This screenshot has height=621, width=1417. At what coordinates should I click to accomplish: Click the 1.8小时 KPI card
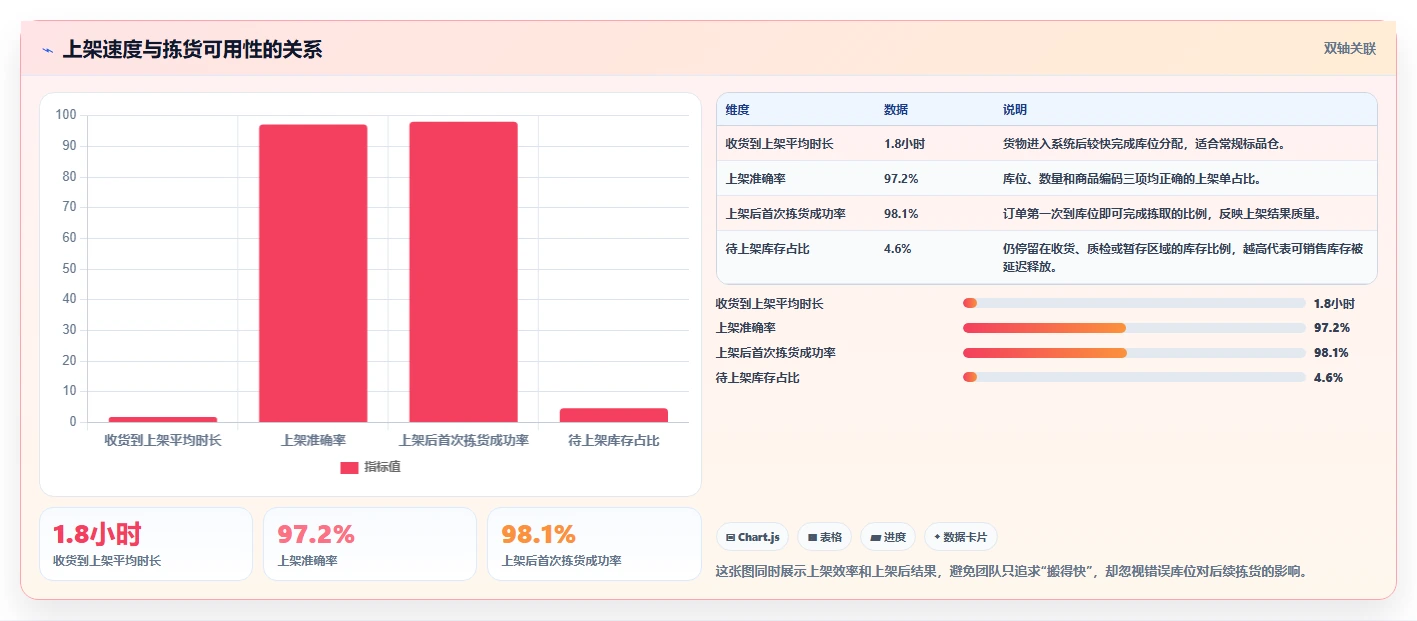click(x=146, y=544)
